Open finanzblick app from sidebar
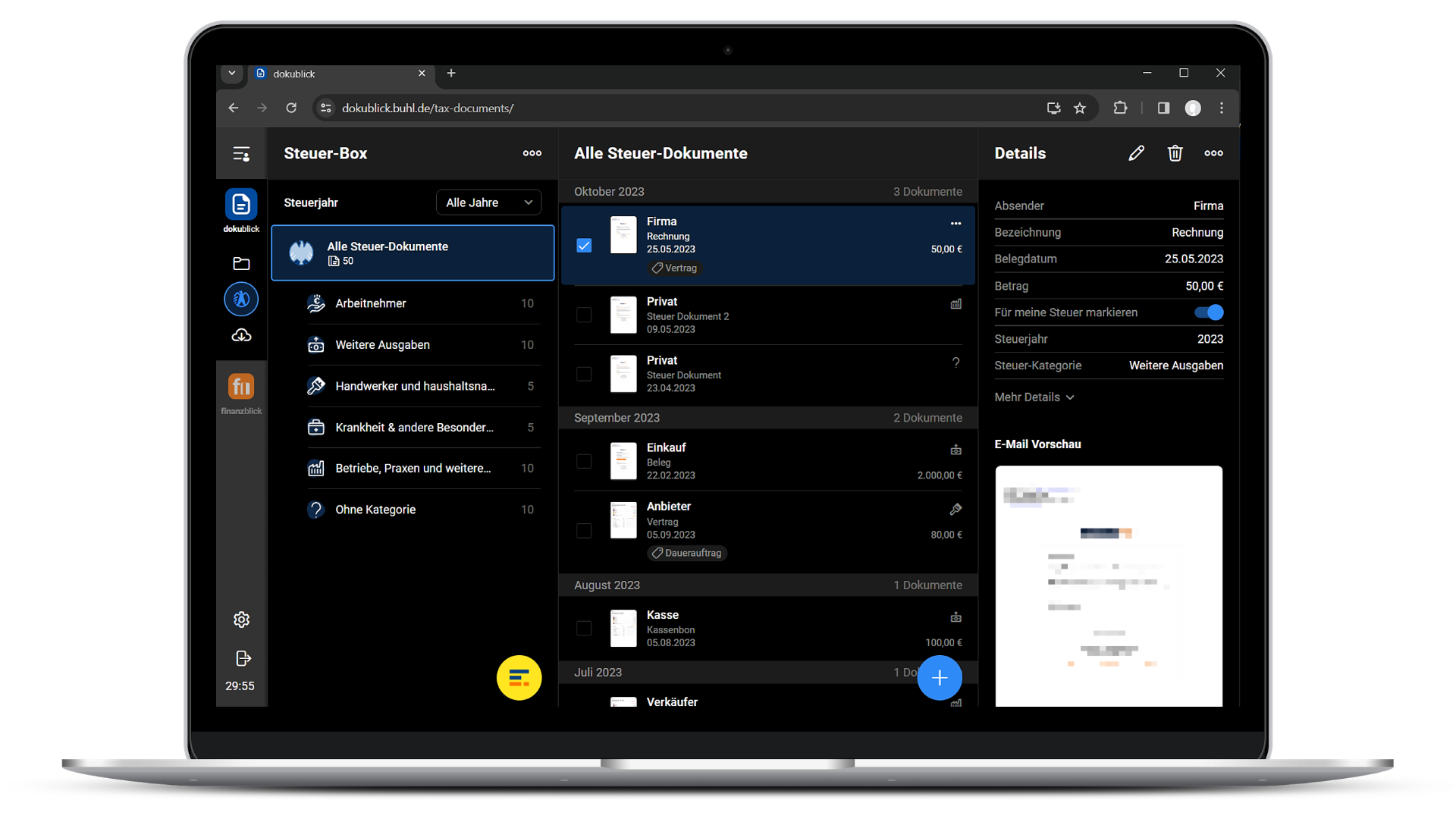 241,388
